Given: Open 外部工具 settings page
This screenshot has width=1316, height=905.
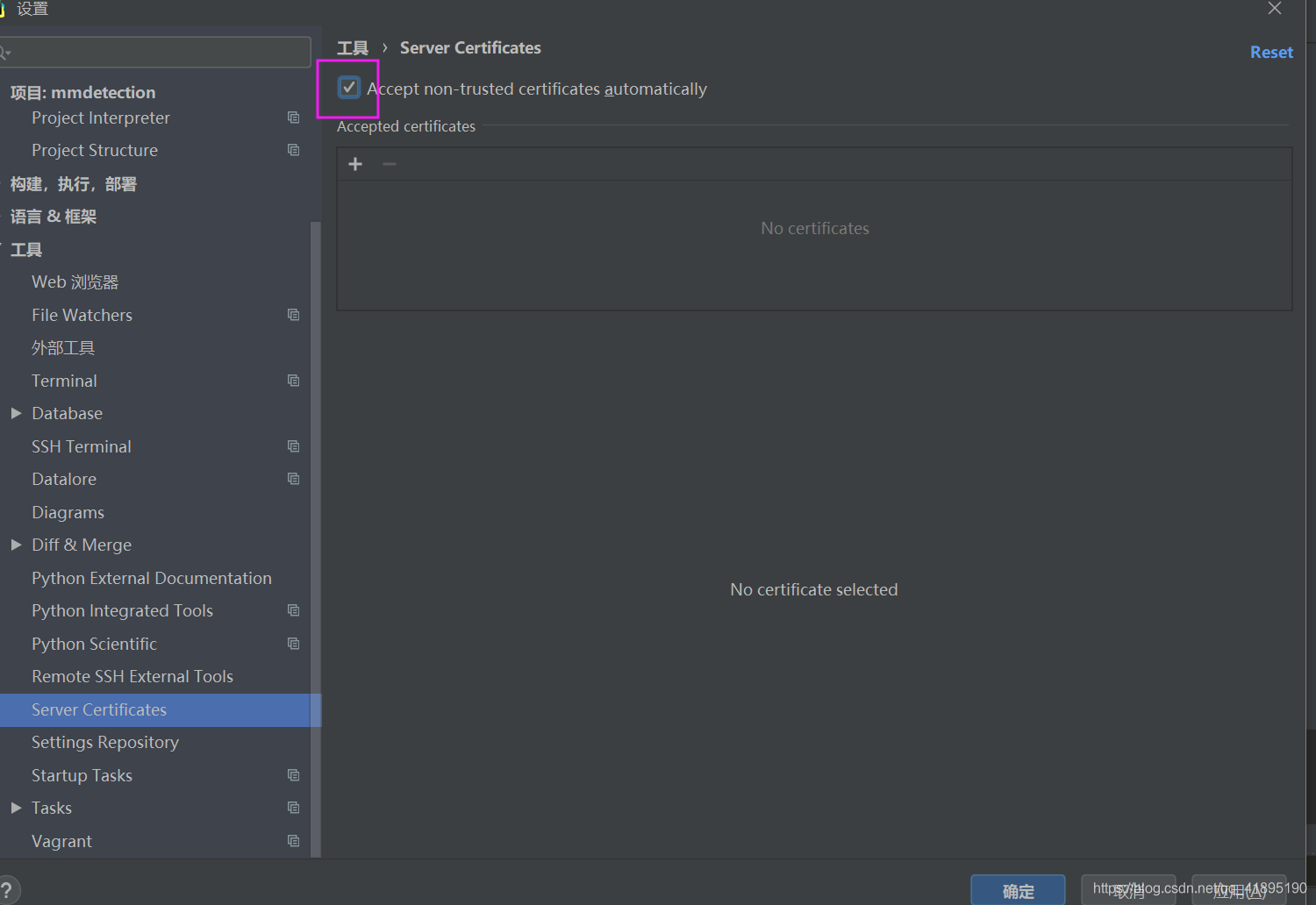Looking at the screenshot, I should [63, 348].
